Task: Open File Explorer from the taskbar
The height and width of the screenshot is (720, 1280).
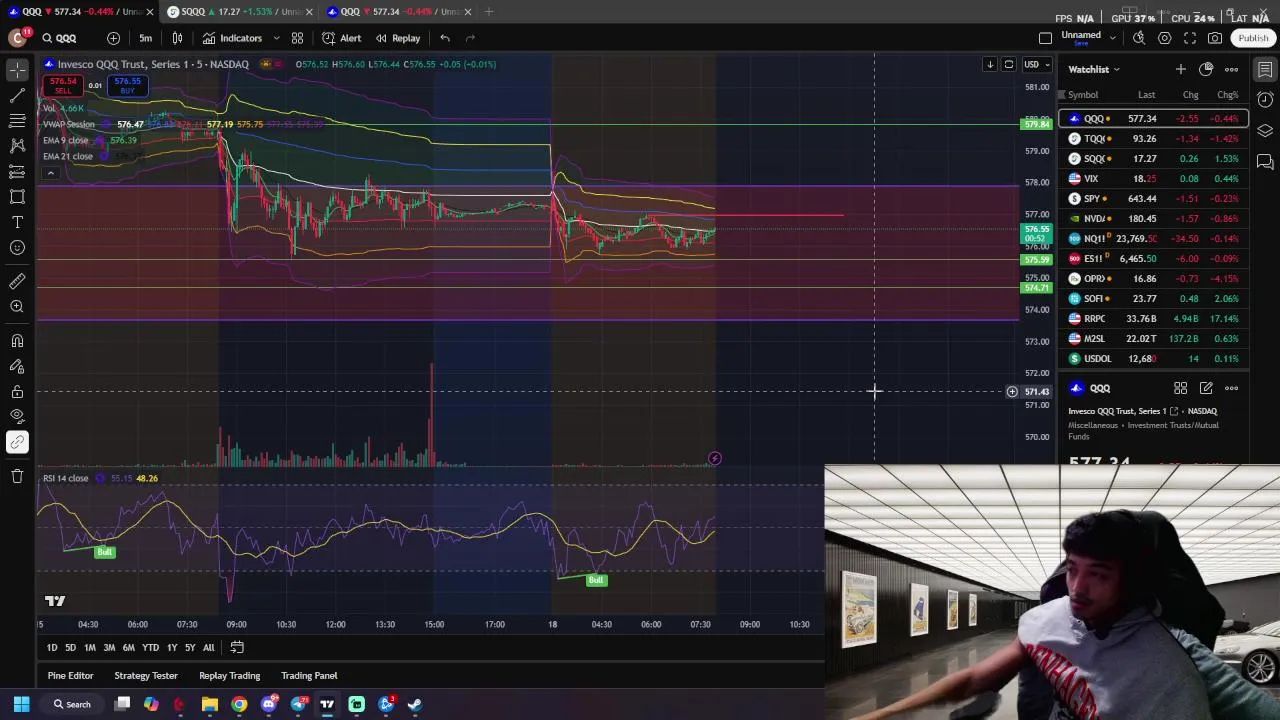Action: pyautogui.click(x=209, y=704)
